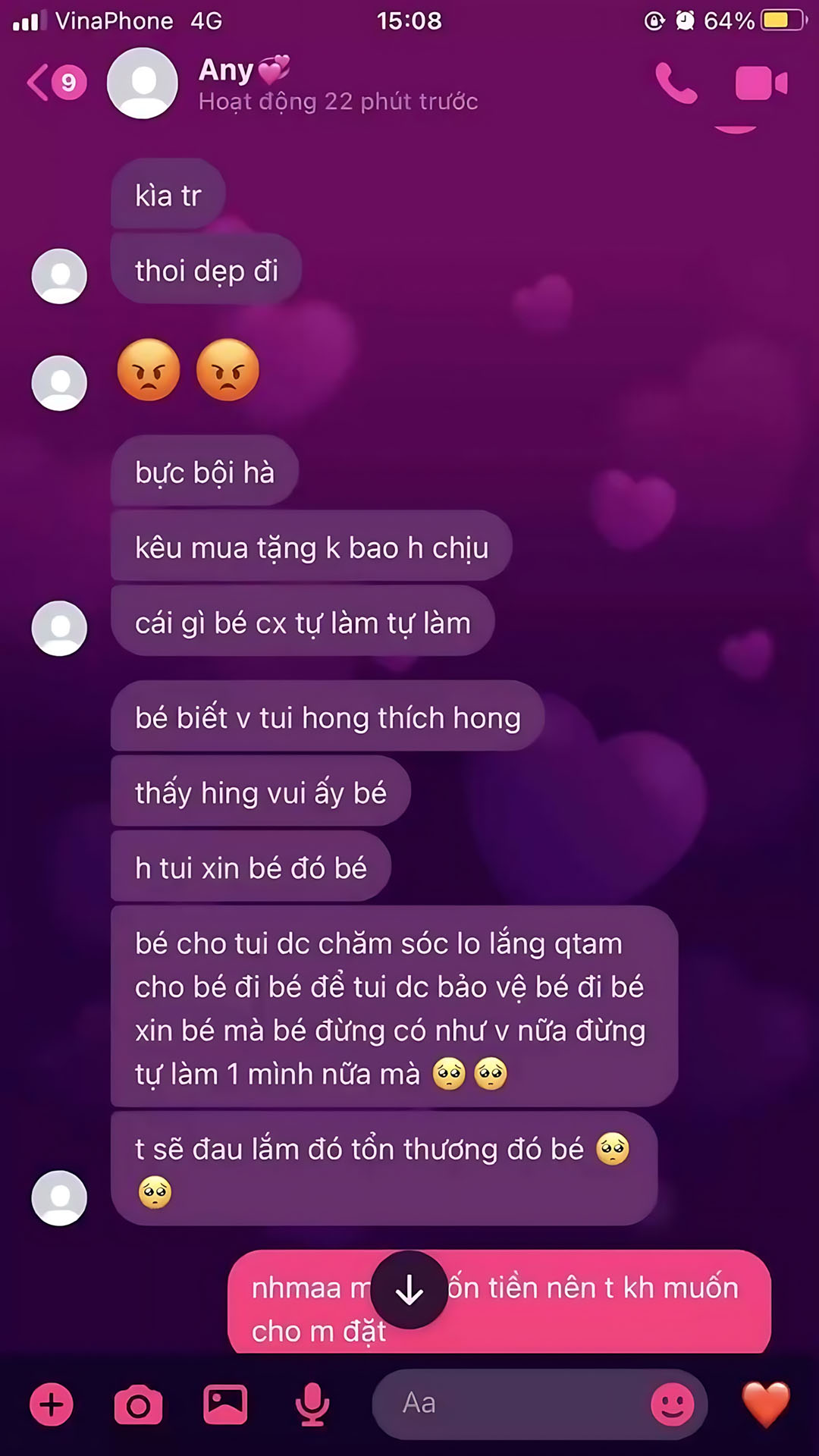Screen dimensions: 819x1456
Task: Select the "bực bội hà" message bubble
Action: click(x=205, y=472)
